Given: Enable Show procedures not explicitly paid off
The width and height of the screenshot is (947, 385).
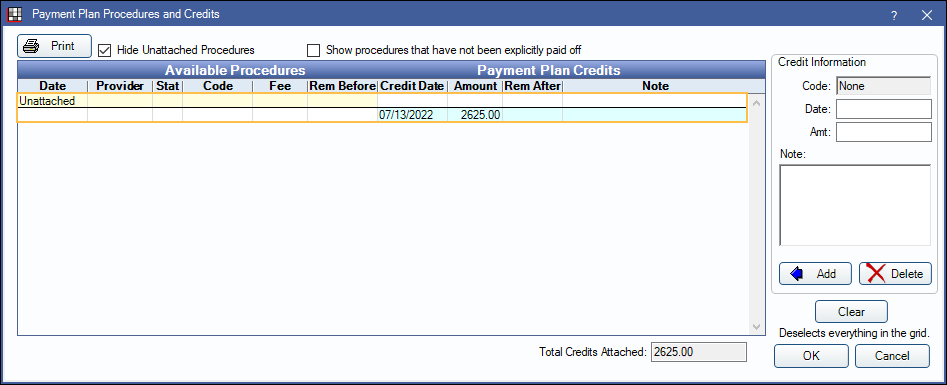Looking at the screenshot, I should point(313,50).
